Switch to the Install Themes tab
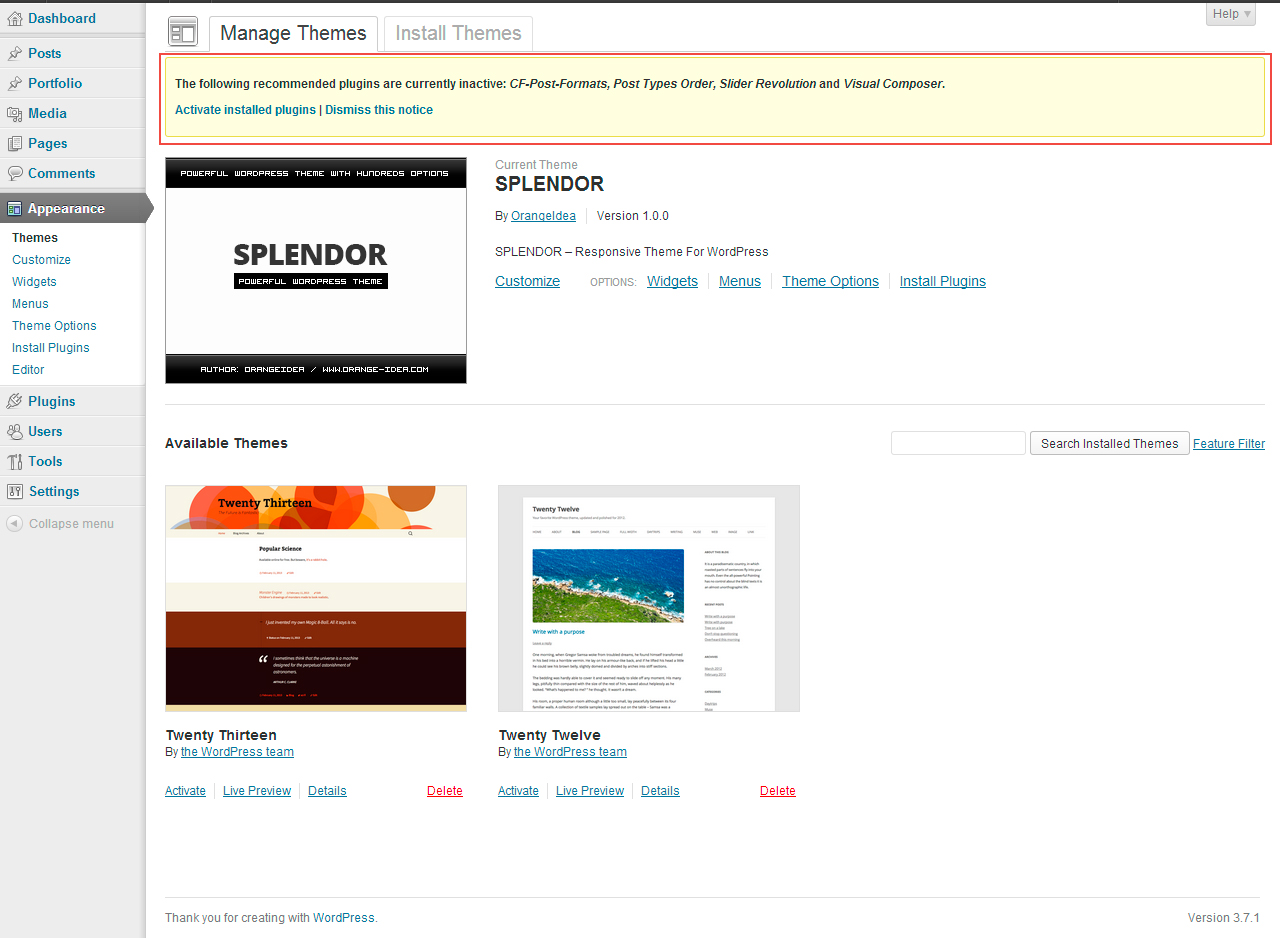Viewport: 1280px width, 938px height. [458, 33]
